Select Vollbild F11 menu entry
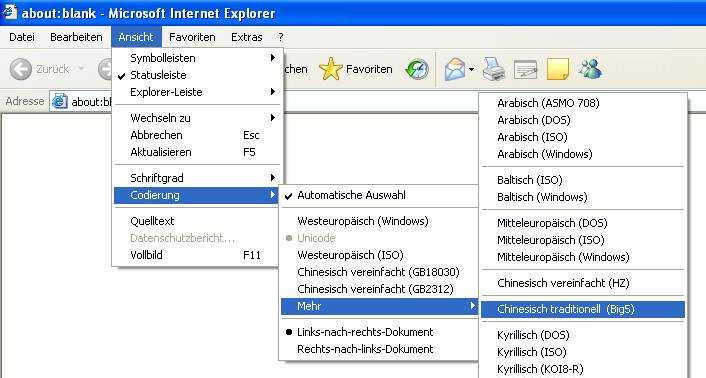The image size is (706, 378). 196,255
